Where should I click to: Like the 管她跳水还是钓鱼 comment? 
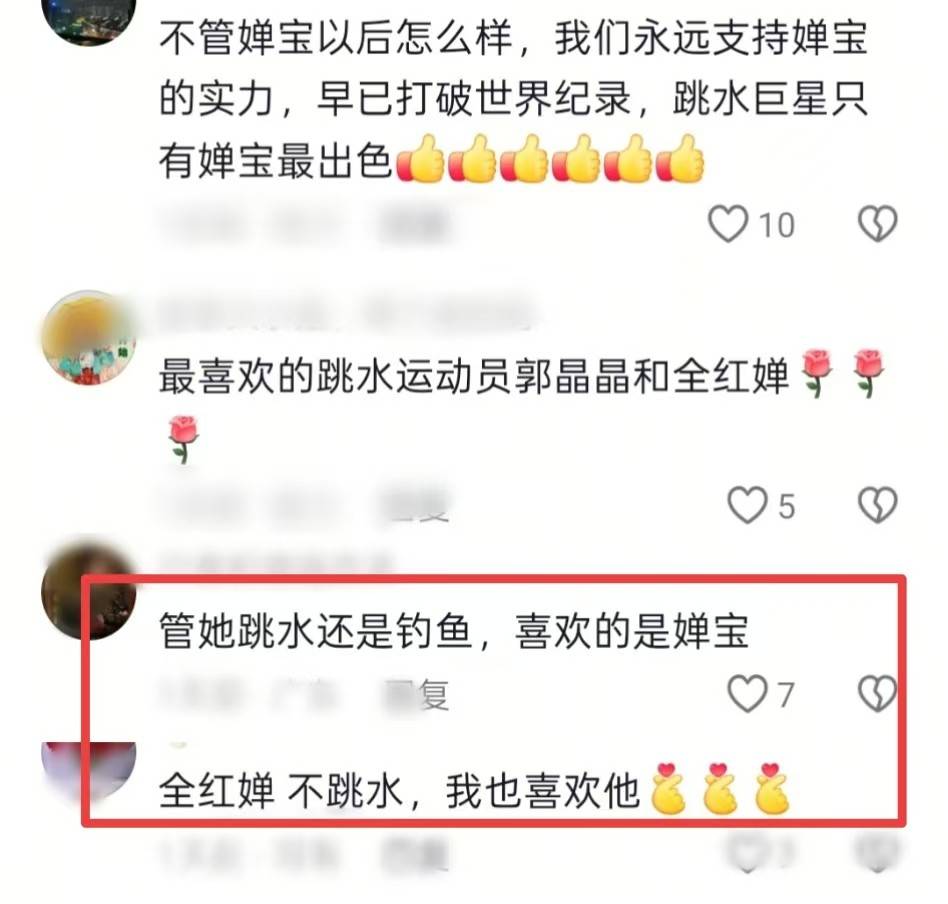pos(747,693)
